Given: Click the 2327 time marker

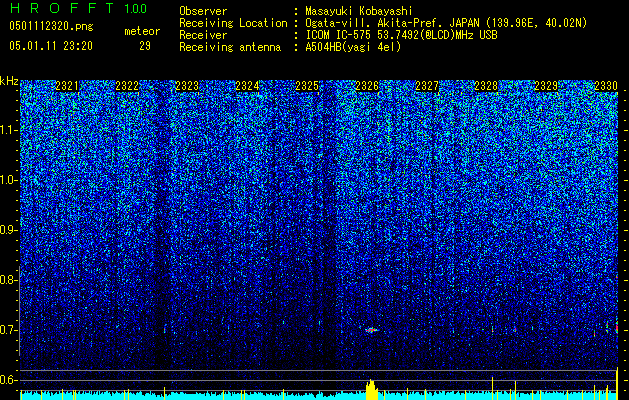Looking at the screenshot, I should [427, 86].
